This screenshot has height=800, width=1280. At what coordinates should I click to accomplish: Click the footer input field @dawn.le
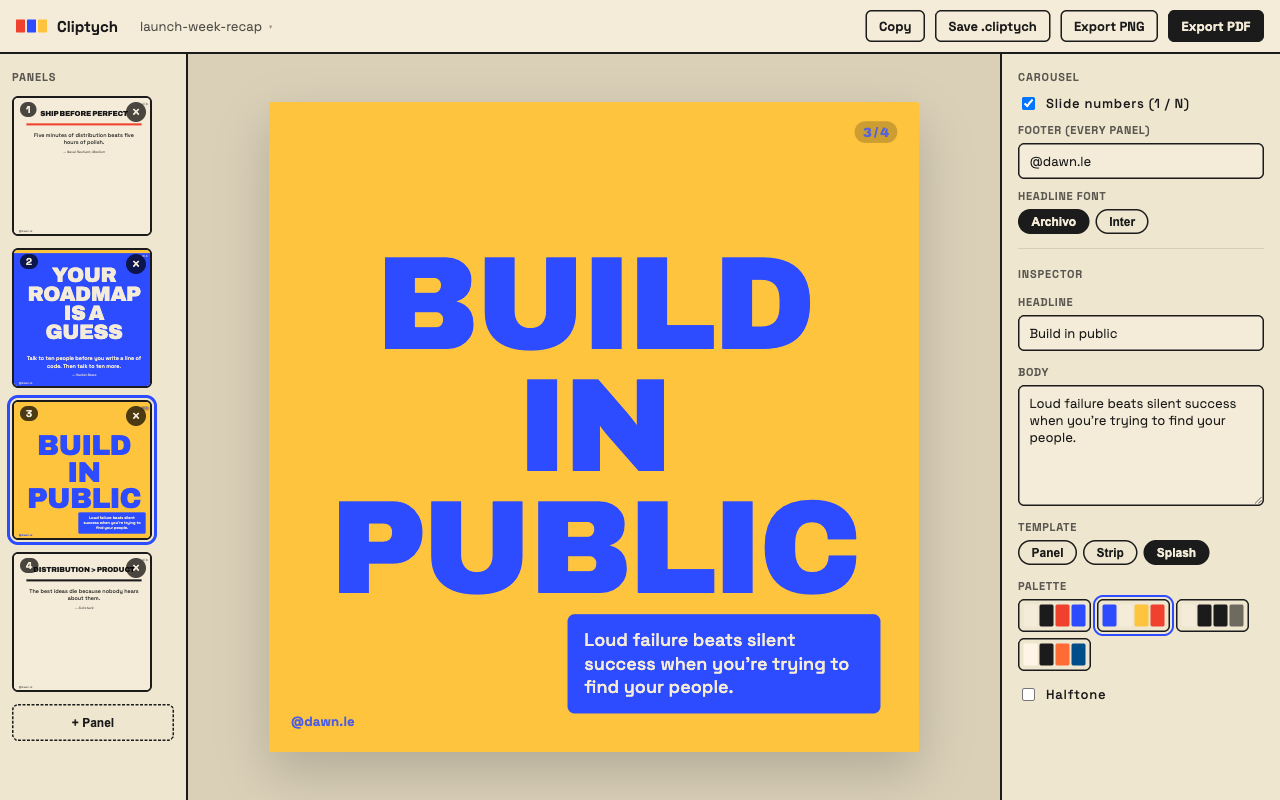click(1141, 161)
